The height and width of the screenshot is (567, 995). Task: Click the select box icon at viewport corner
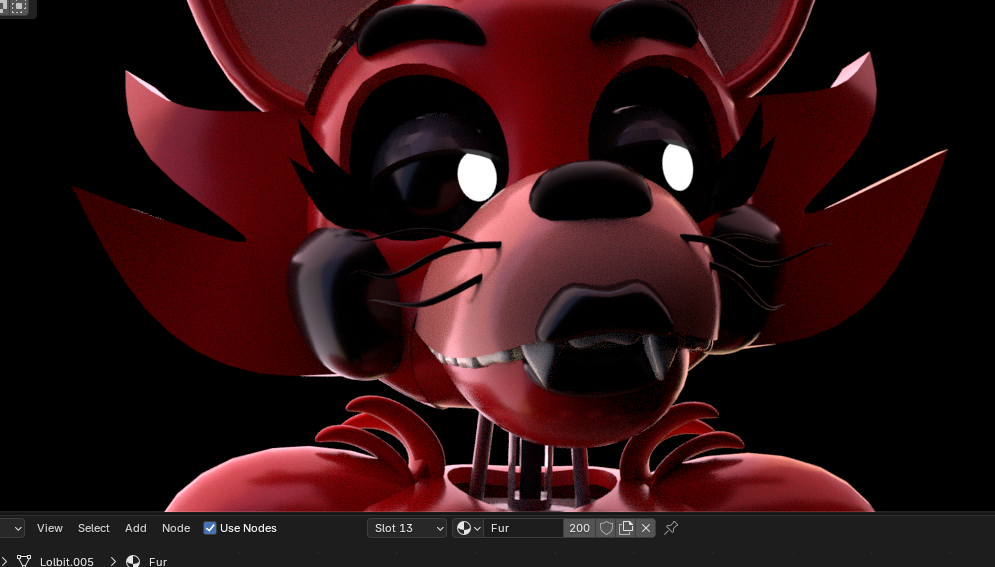point(18,6)
